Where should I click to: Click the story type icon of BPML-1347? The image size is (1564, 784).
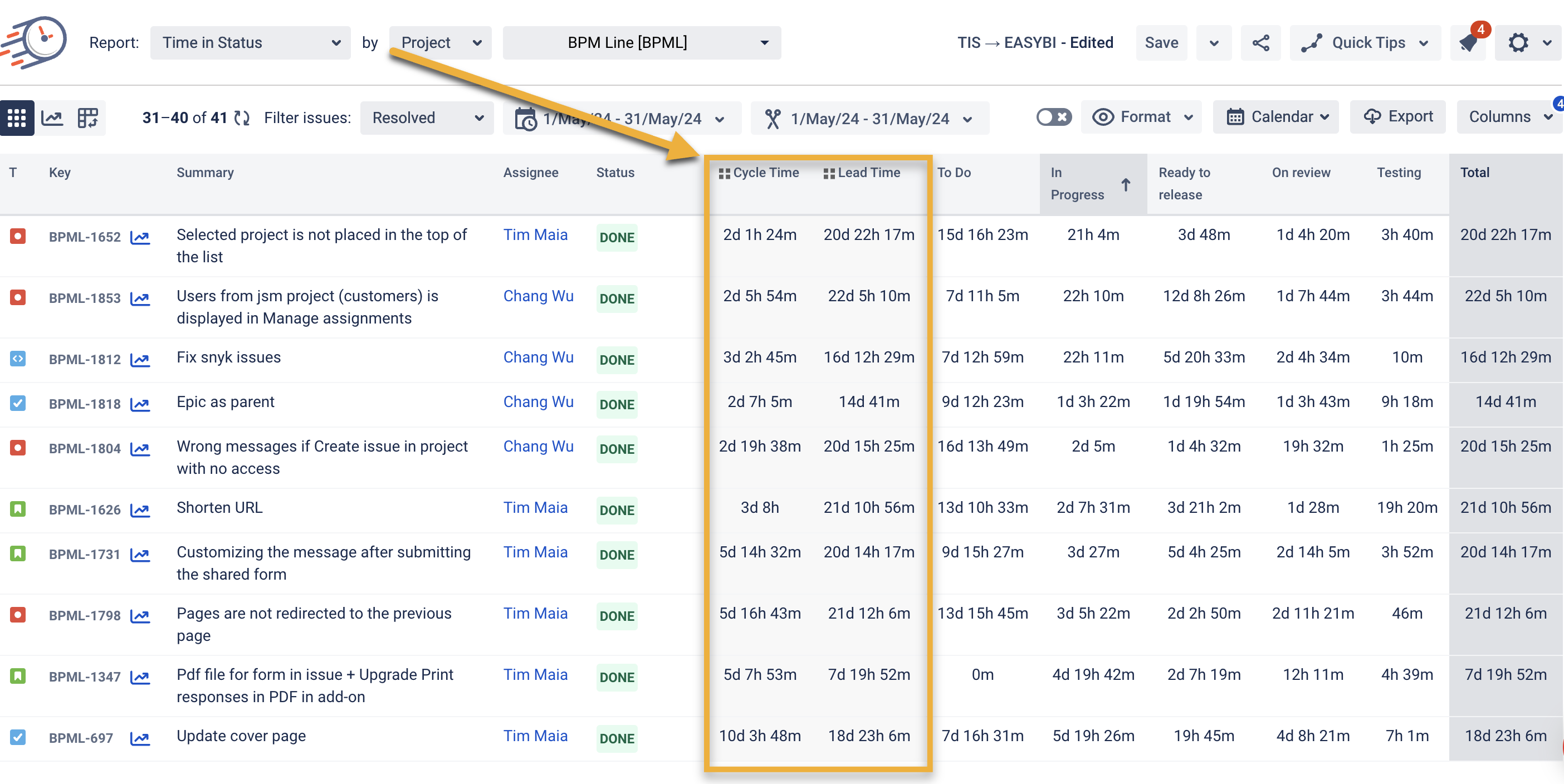(x=18, y=675)
